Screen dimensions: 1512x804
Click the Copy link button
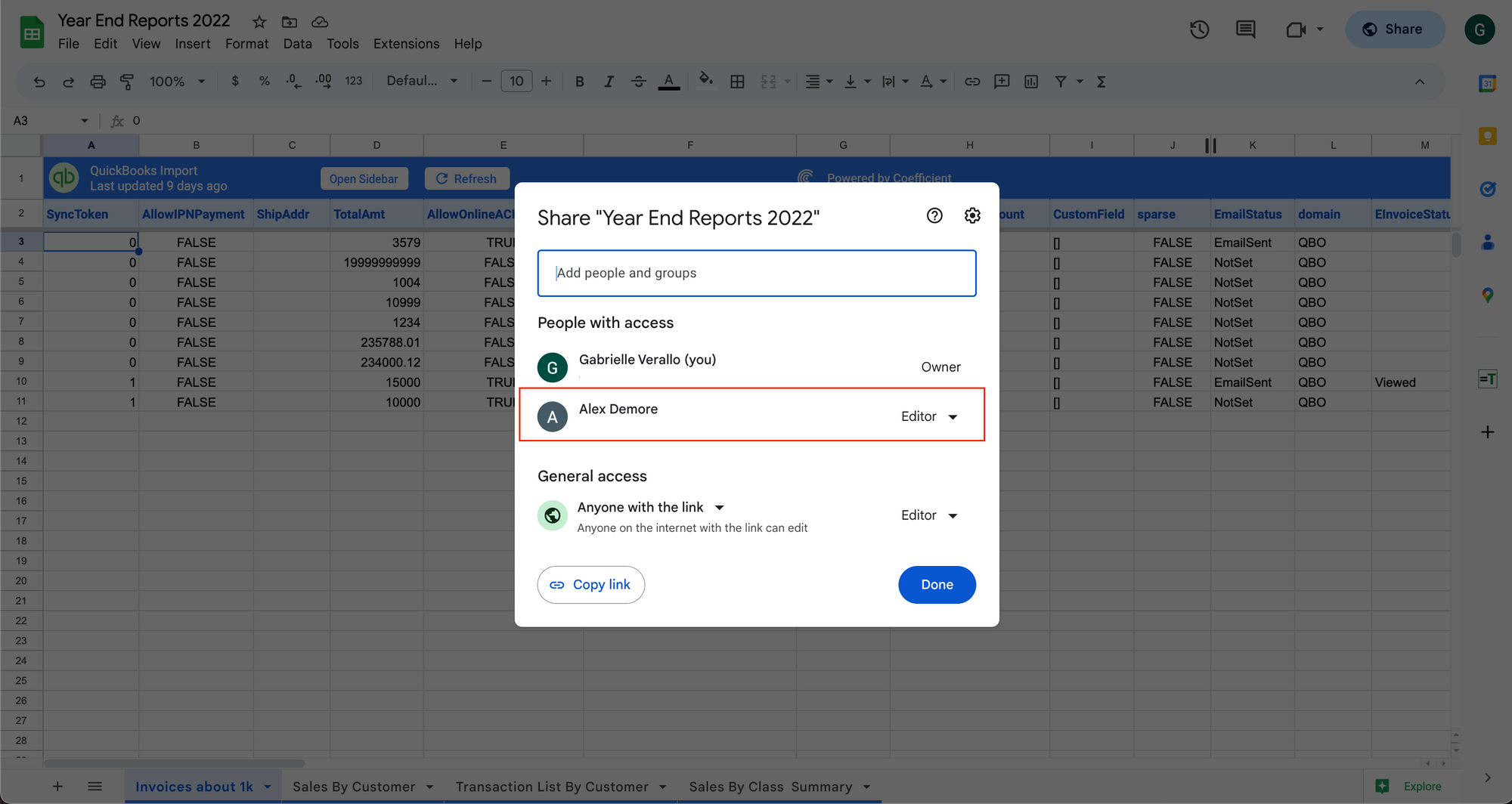pos(590,585)
